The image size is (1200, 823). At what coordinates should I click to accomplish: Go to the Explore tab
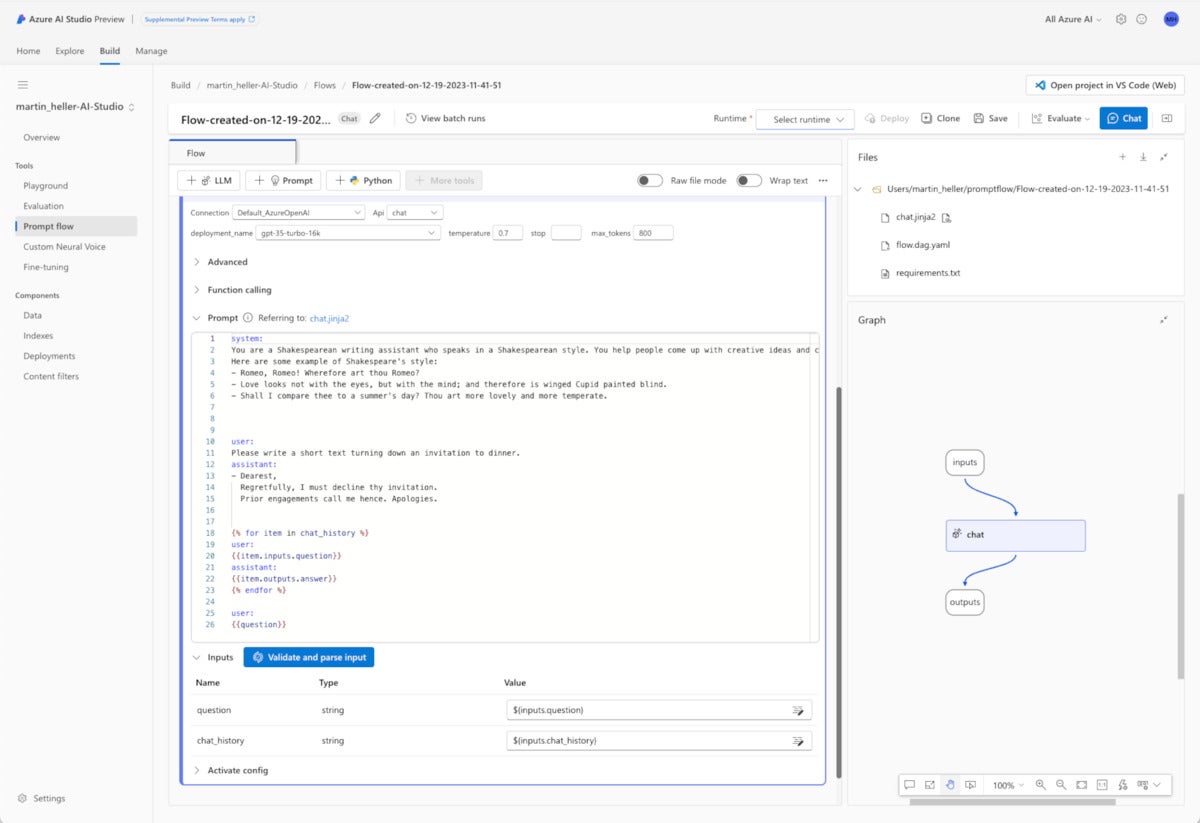click(x=70, y=51)
